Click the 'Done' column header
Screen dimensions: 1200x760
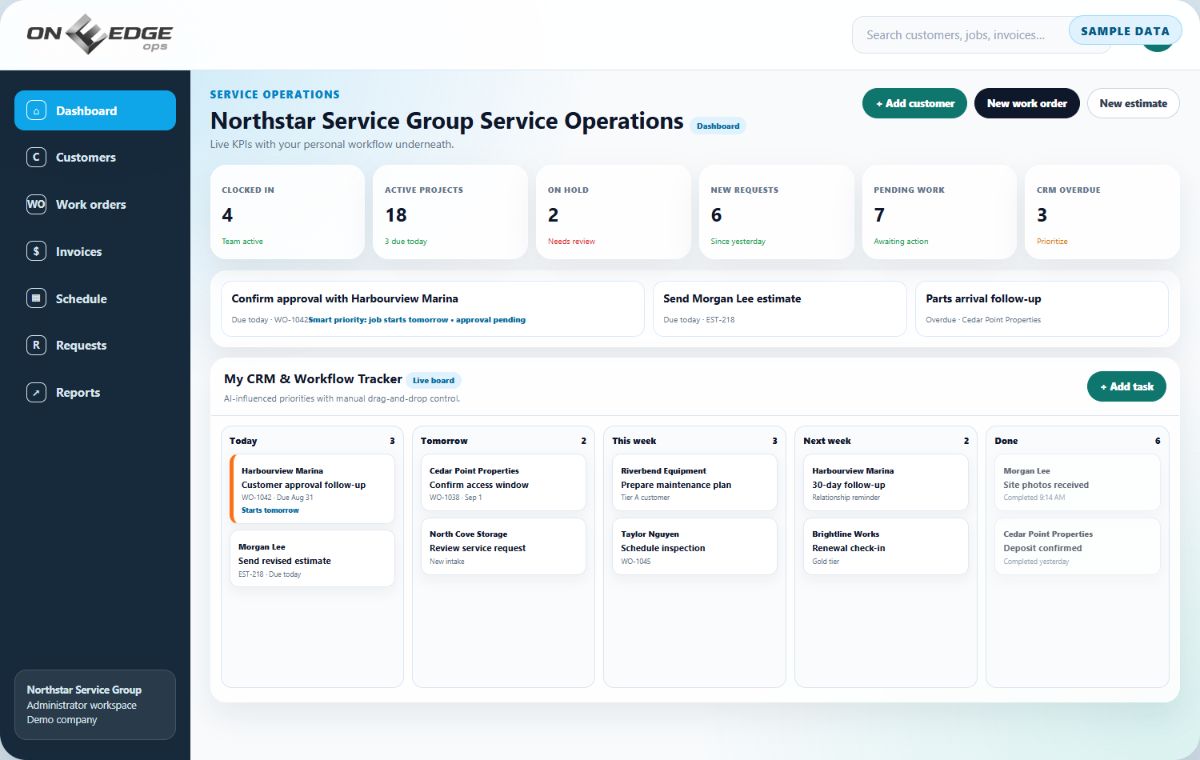tap(1006, 440)
